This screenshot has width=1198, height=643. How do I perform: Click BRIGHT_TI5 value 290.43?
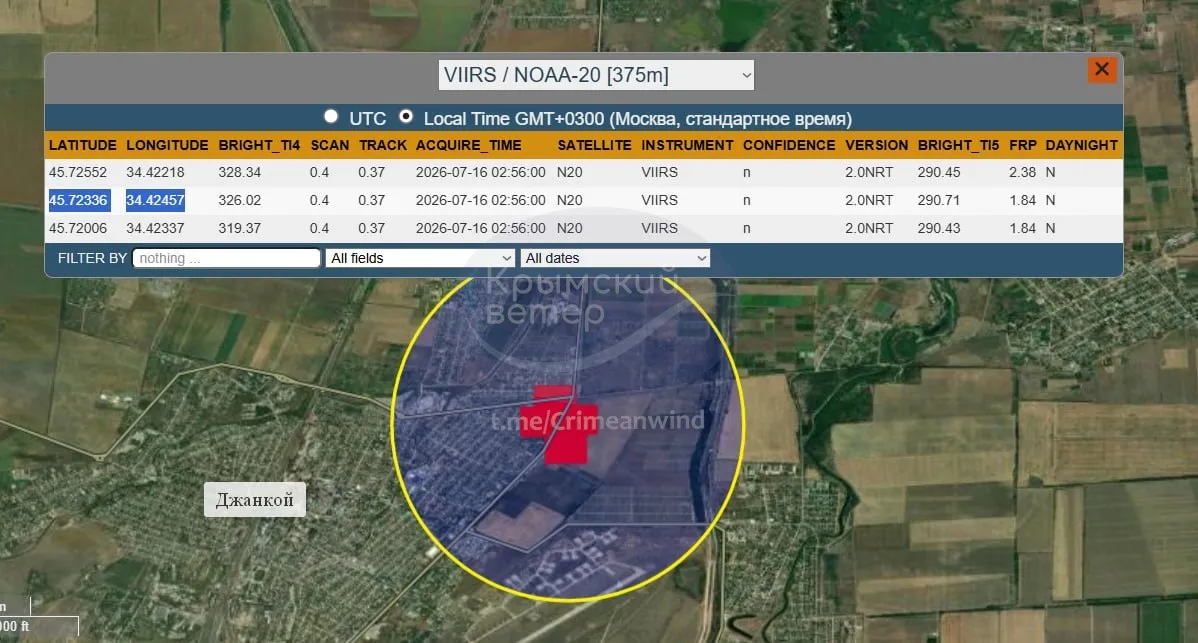[x=938, y=228]
